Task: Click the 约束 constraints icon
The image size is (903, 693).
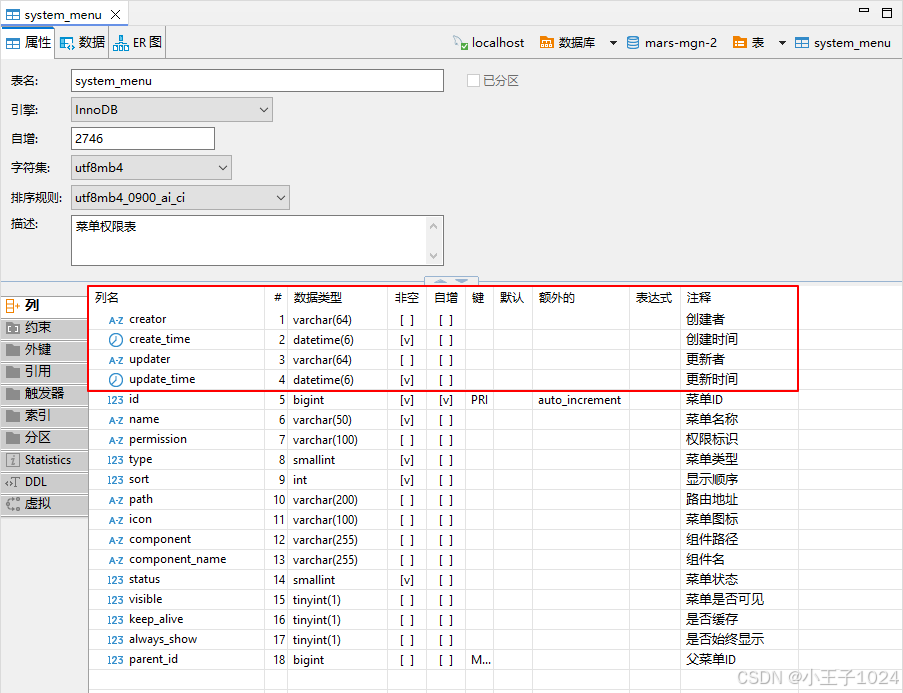Action: (x=12, y=328)
